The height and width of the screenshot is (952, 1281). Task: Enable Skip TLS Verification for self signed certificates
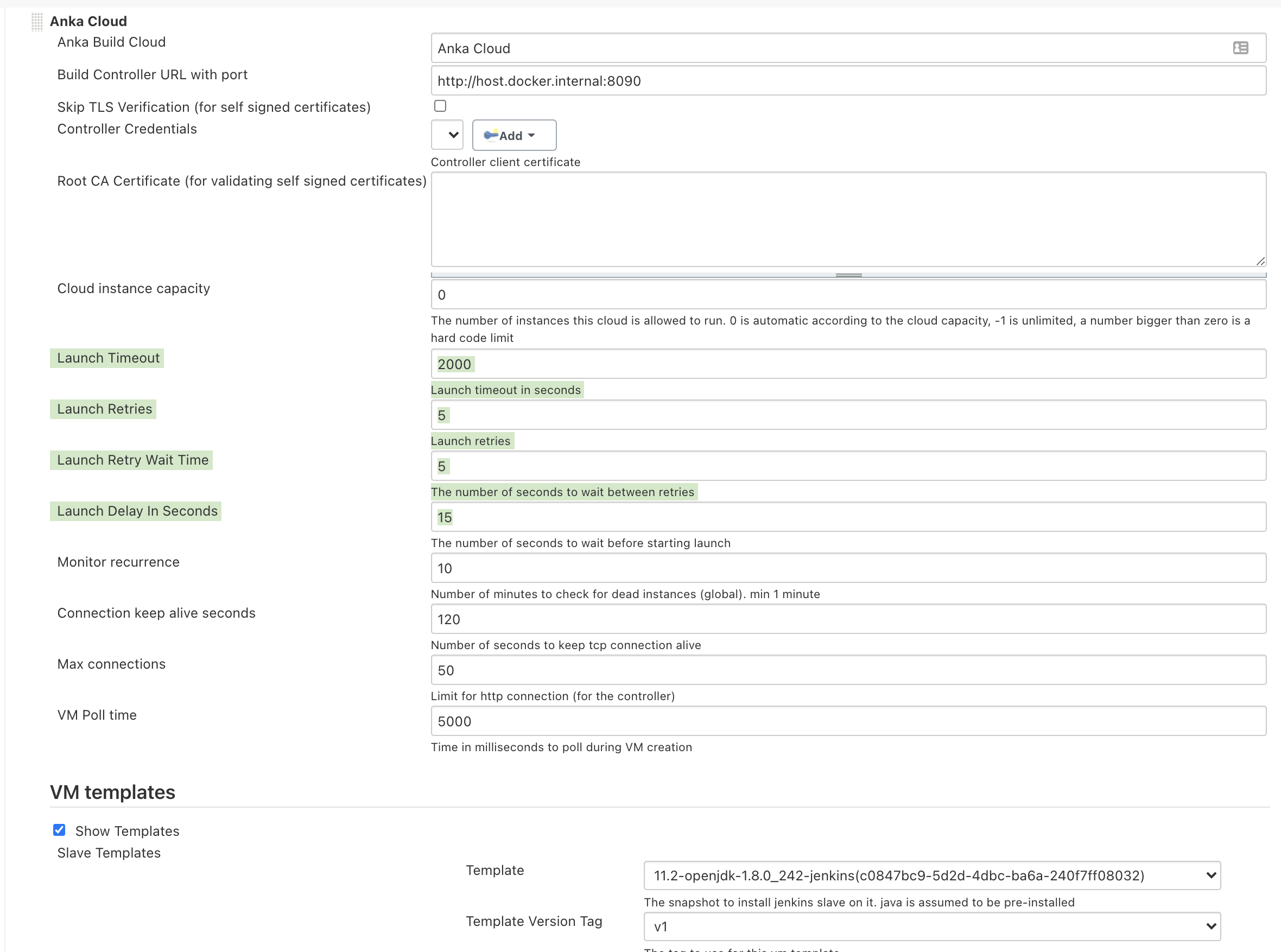[440, 105]
